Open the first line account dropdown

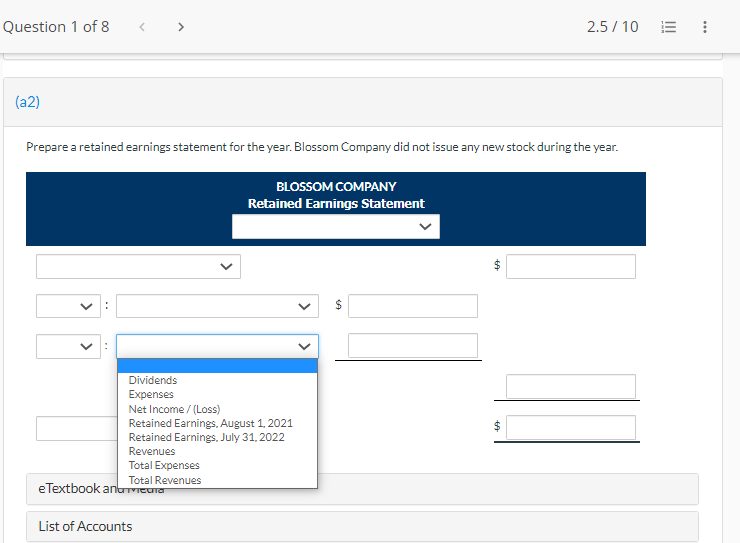coord(138,267)
